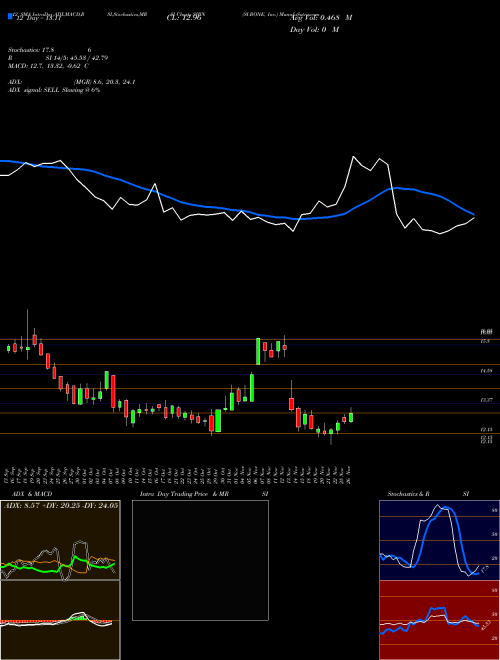The width and height of the screenshot is (500, 660).
Task: Click the 'ADX: 8.57 +DY: 20.25 -DY: 24.05' header
Action: point(61,505)
